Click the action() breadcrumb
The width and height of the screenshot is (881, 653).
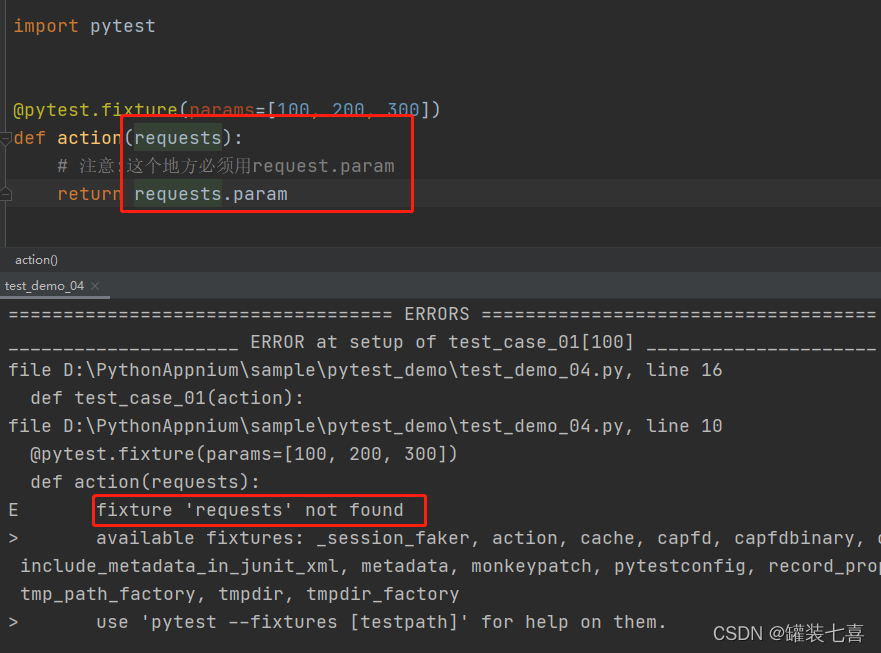point(37,260)
